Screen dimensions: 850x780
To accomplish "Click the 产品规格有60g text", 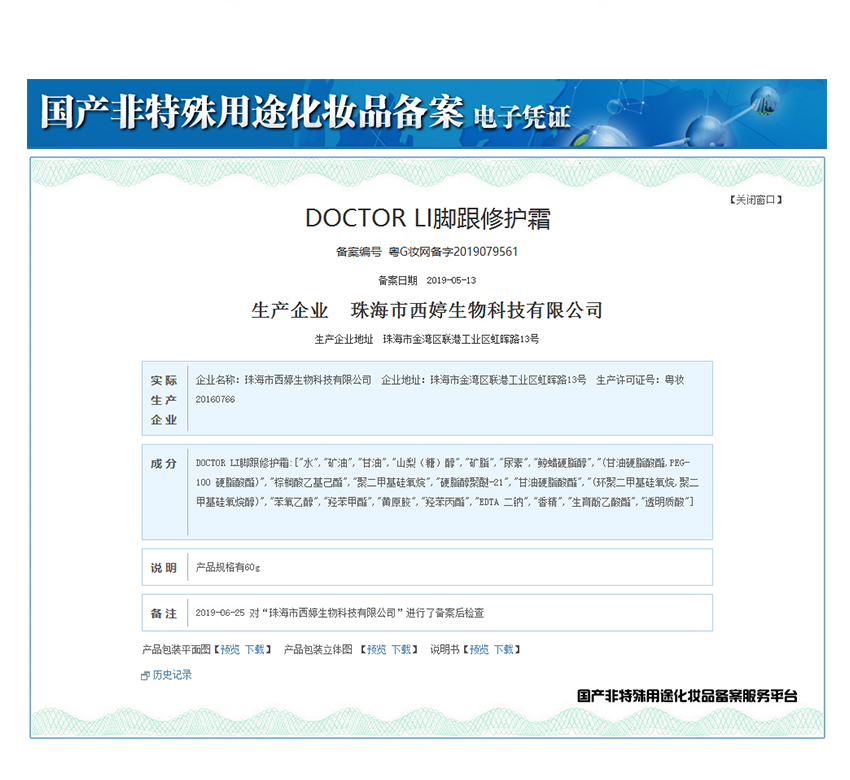I will pyautogui.click(x=228, y=568).
